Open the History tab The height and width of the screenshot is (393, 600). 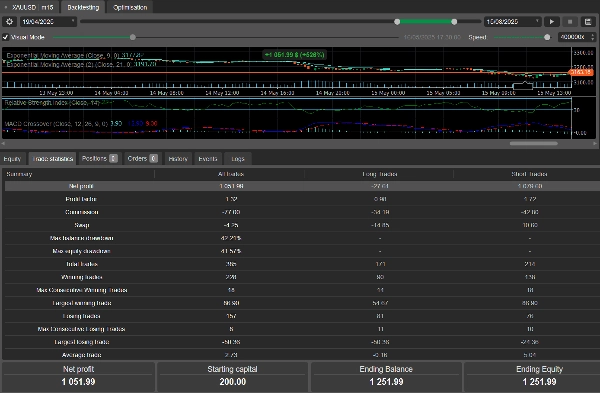click(178, 159)
